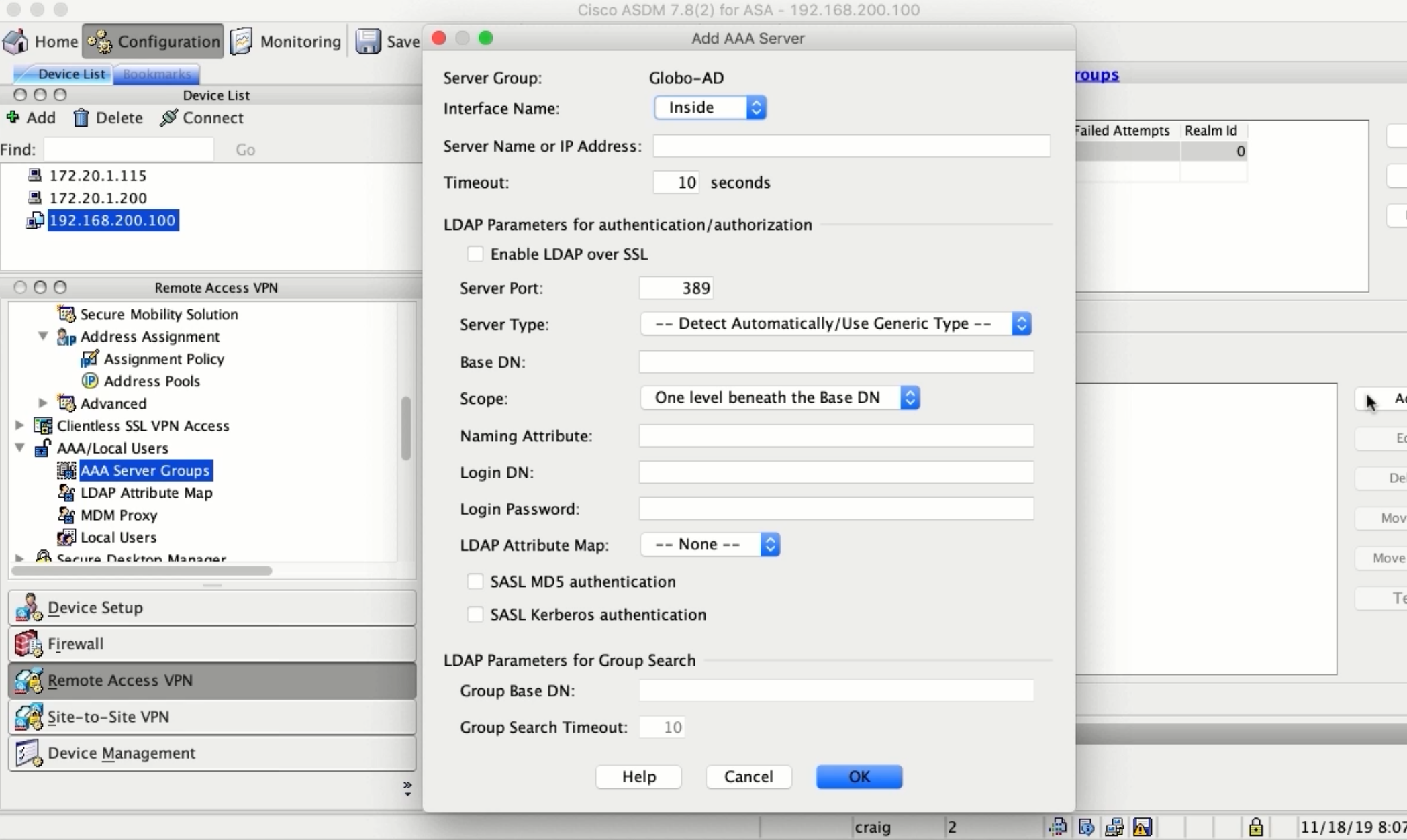Image resolution: width=1407 pixels, height=840 pixels.
Task: Click the Timeout seconds field
Action: click(x=676, y=182)
